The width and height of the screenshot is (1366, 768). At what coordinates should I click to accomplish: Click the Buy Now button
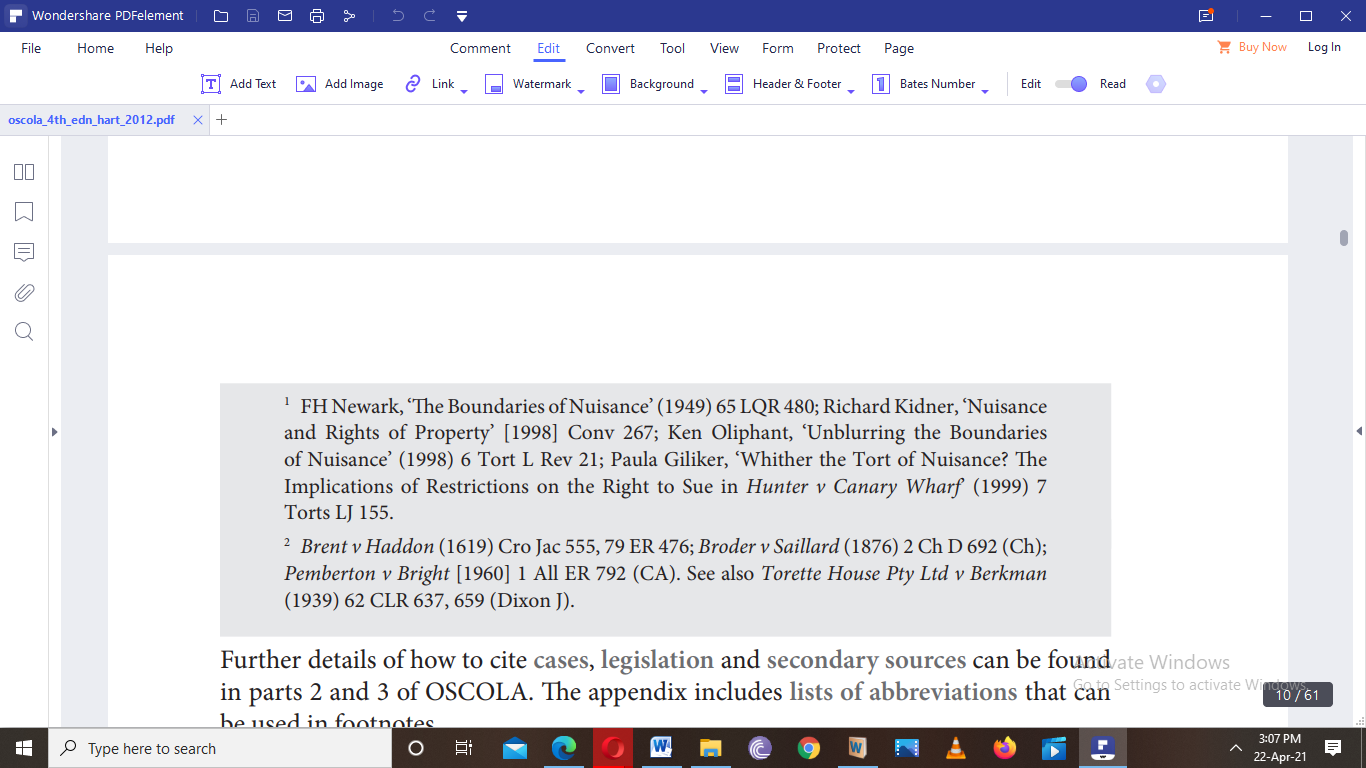pyautogui.click(x=1252, y=47)
